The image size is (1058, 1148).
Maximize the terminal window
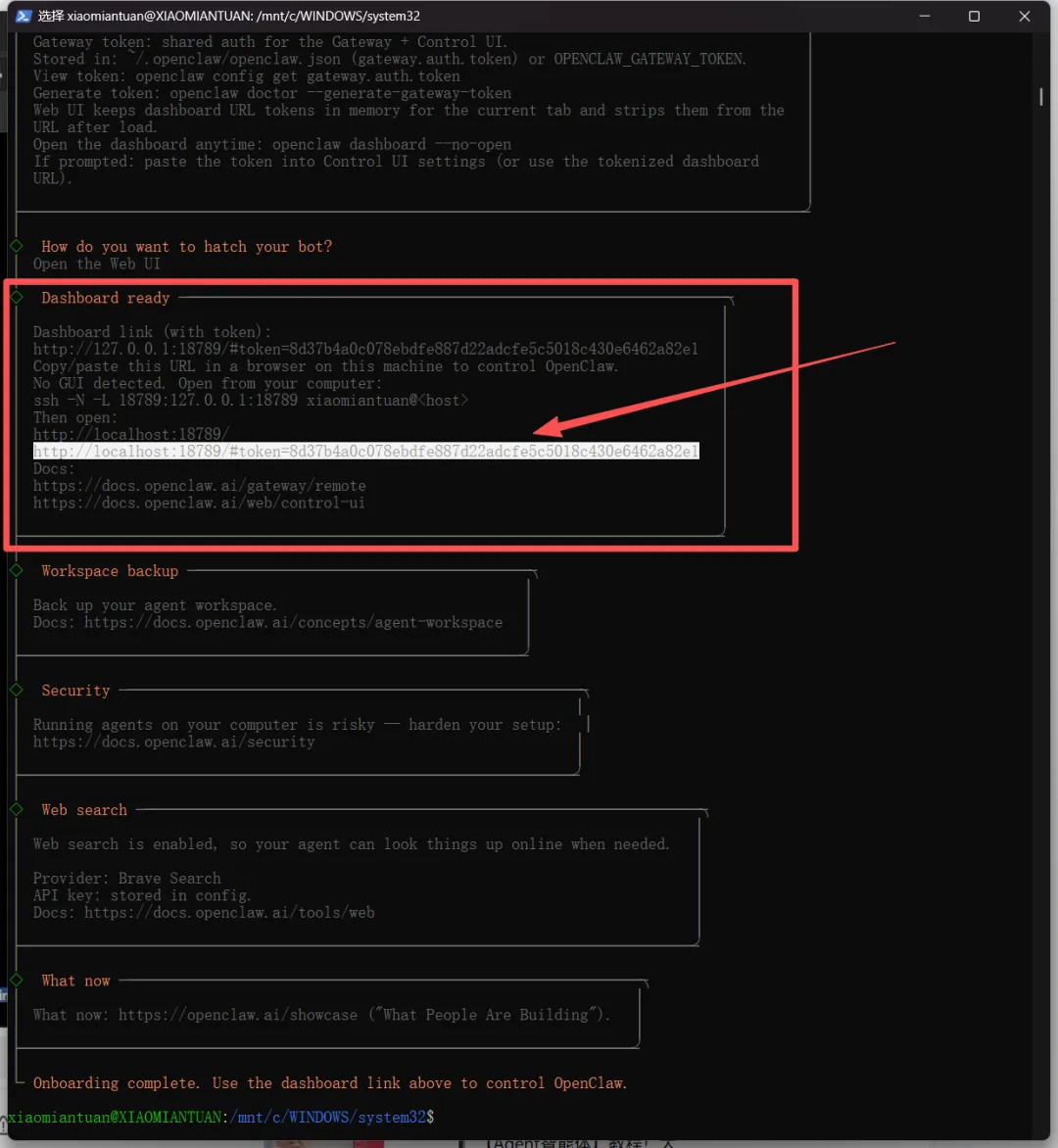coord(974,16)
